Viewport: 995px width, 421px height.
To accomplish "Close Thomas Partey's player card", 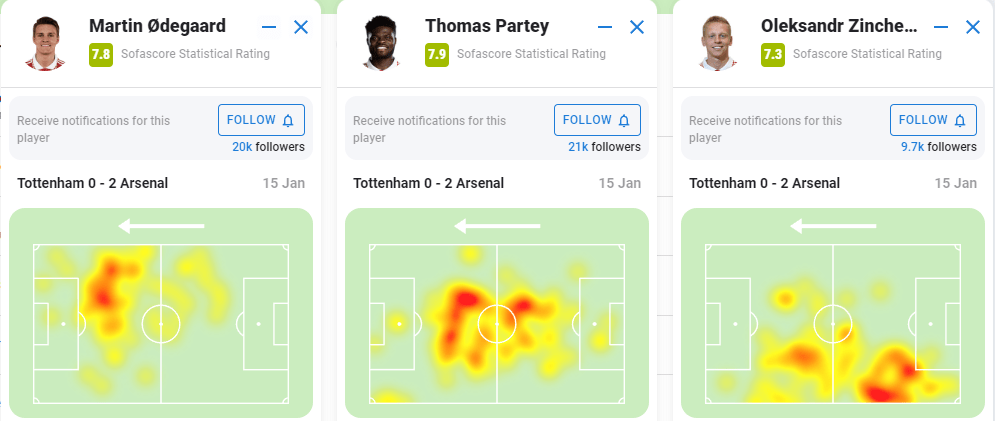I will tap(637, 28).
